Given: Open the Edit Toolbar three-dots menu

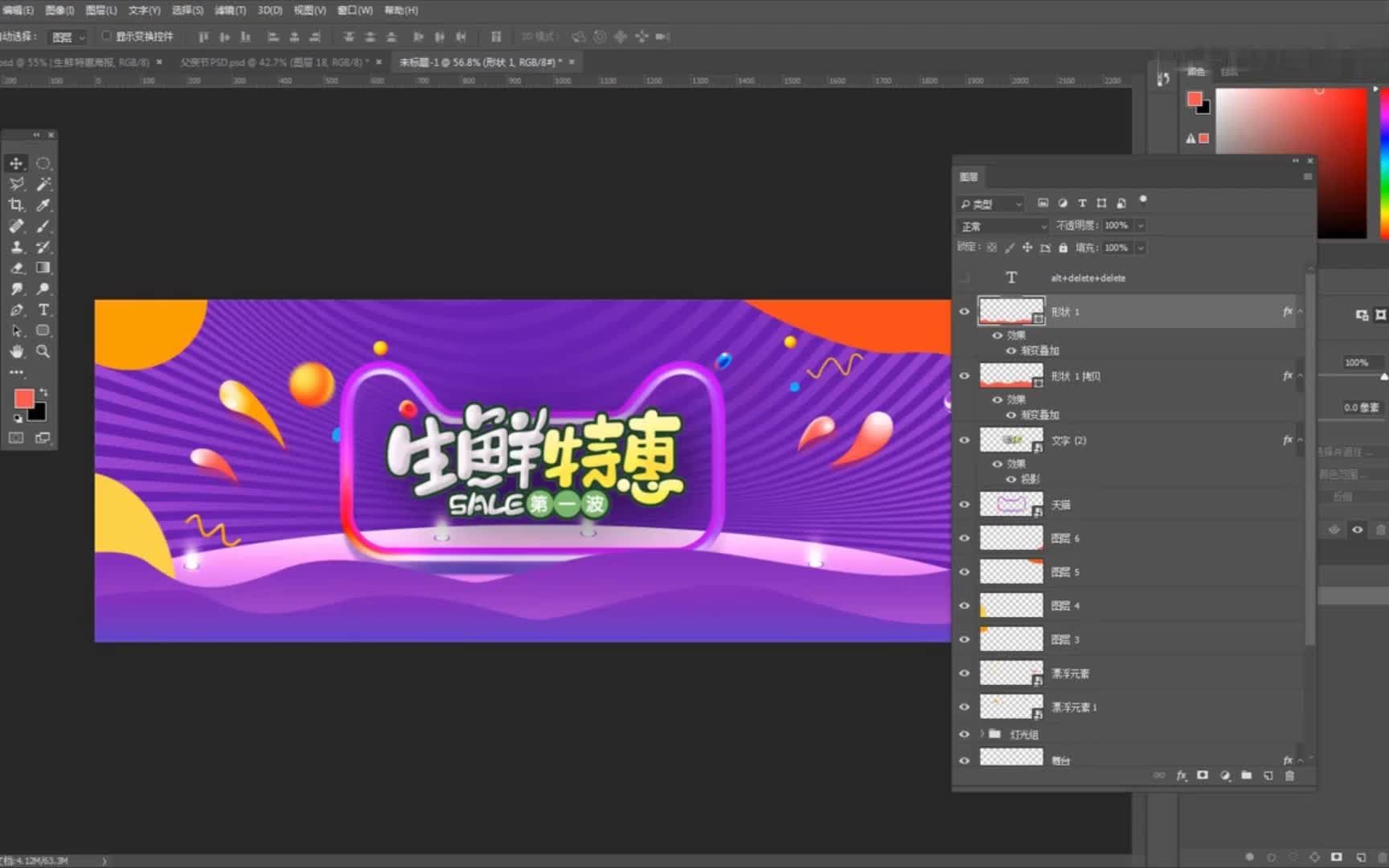Looking at the screenshot, I should 16,372.
